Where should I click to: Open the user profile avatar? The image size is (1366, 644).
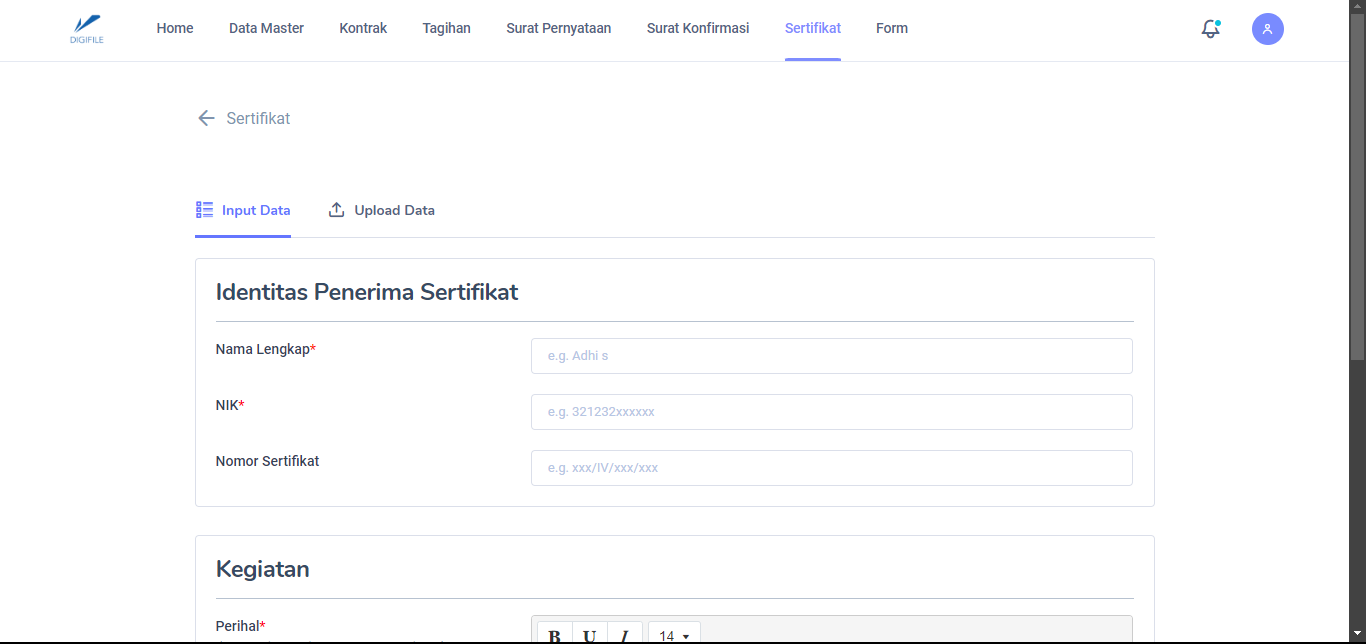pyautogui.click(x=1267, y=29)
